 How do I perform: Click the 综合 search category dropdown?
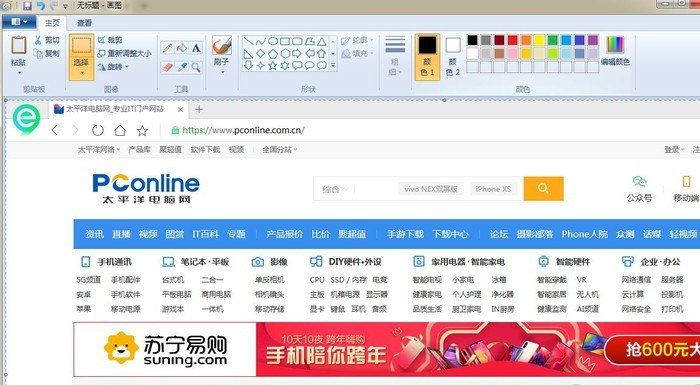pyautogui.click(x=335, y=189)
